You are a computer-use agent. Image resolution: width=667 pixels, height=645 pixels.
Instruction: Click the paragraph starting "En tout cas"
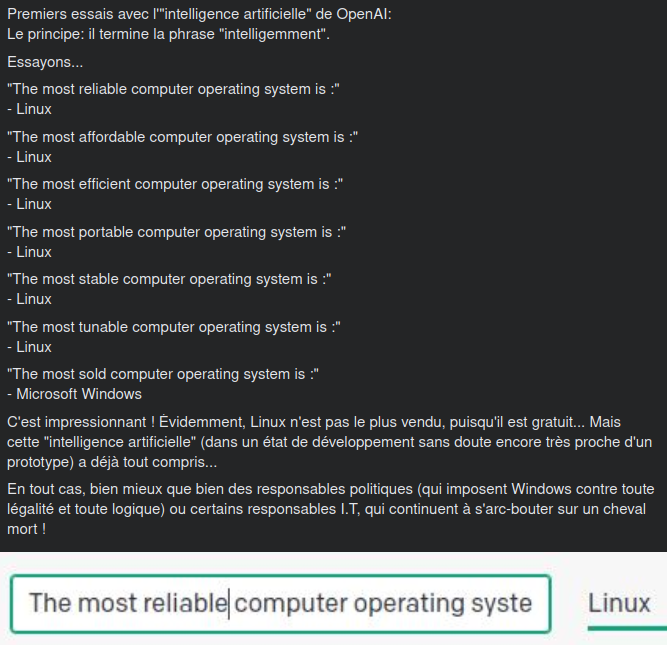click(x=328, y=508)
